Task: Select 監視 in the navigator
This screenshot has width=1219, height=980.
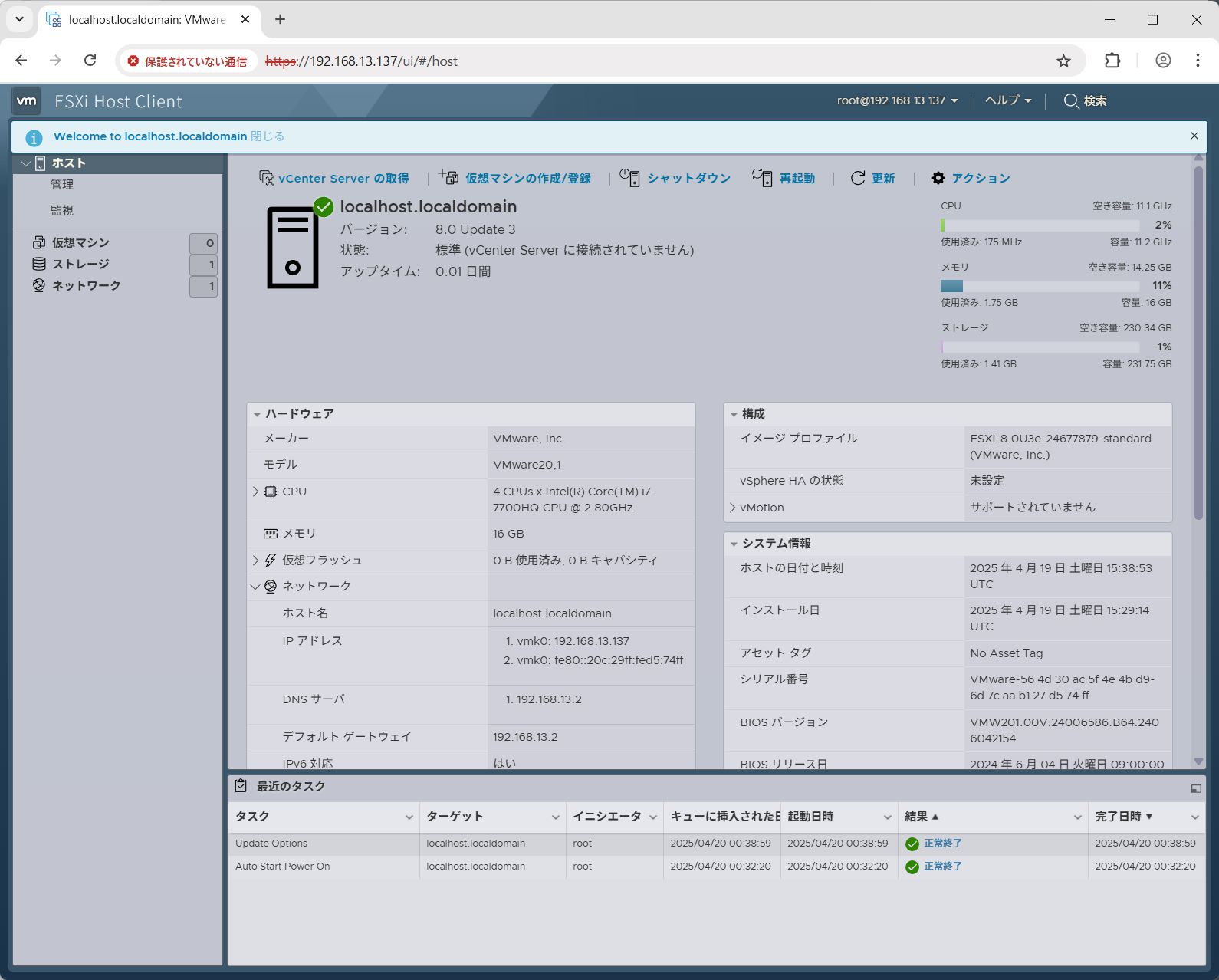Action: click(62, 210)
